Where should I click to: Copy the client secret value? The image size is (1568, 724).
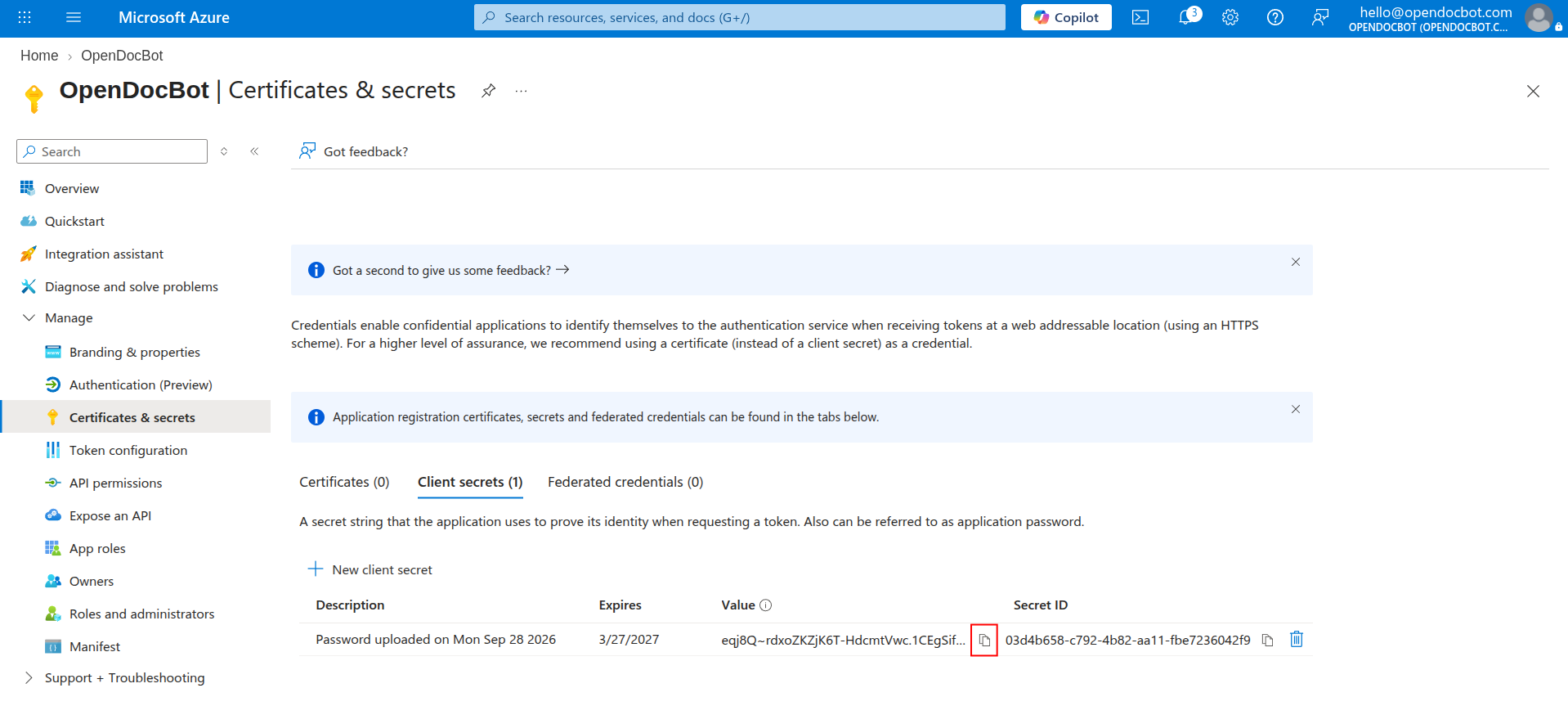[984, 640]
